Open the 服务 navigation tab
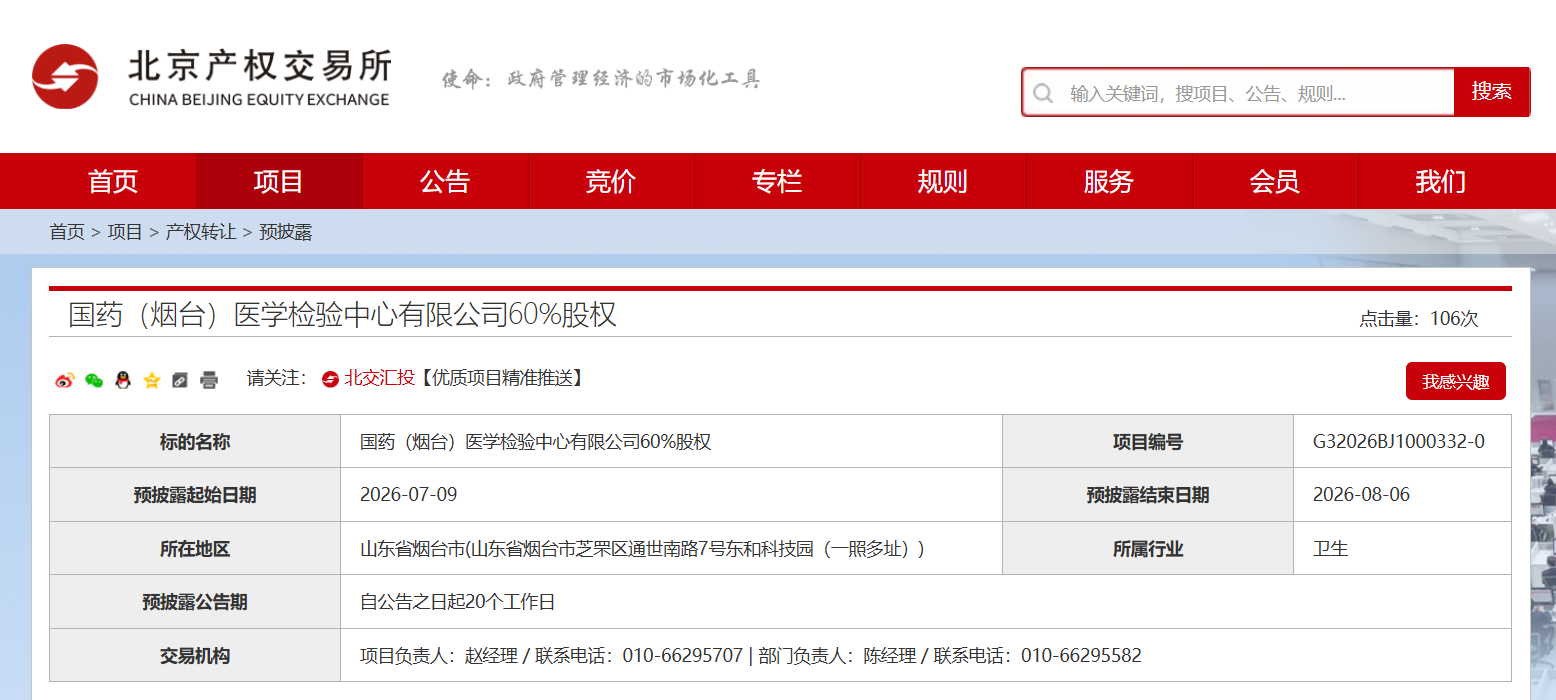Viewport: 1556px width, 700px height. point(1109,181)
